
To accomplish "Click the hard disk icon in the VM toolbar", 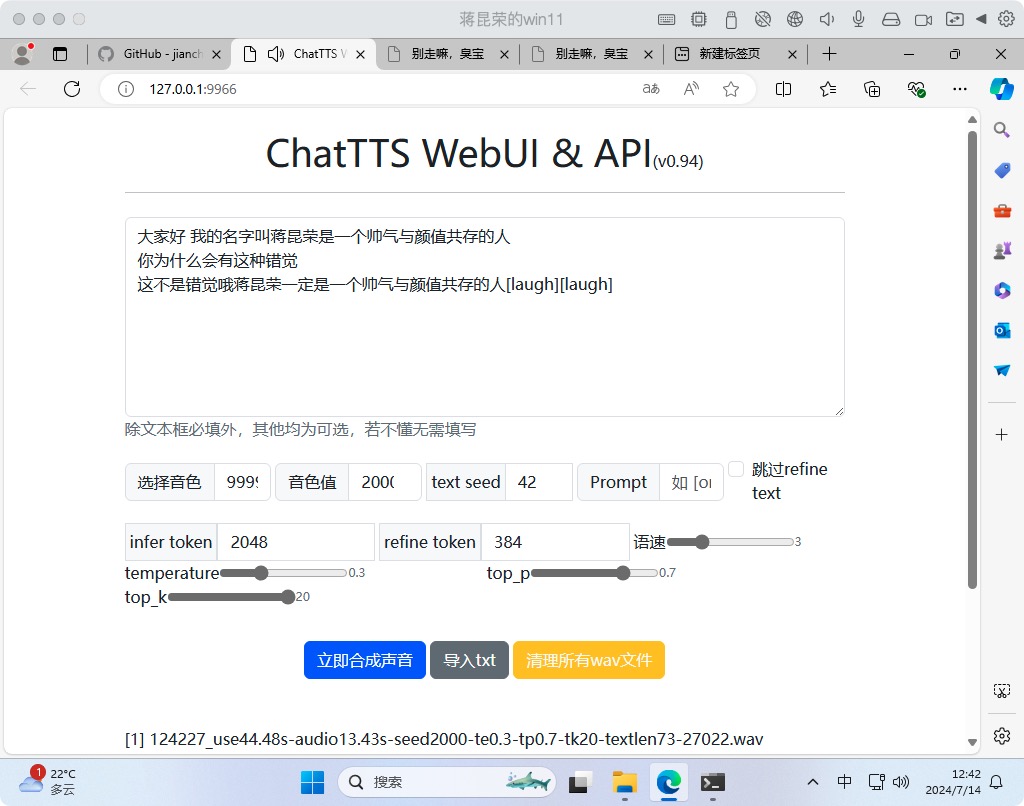I will (x=891, y=20).
